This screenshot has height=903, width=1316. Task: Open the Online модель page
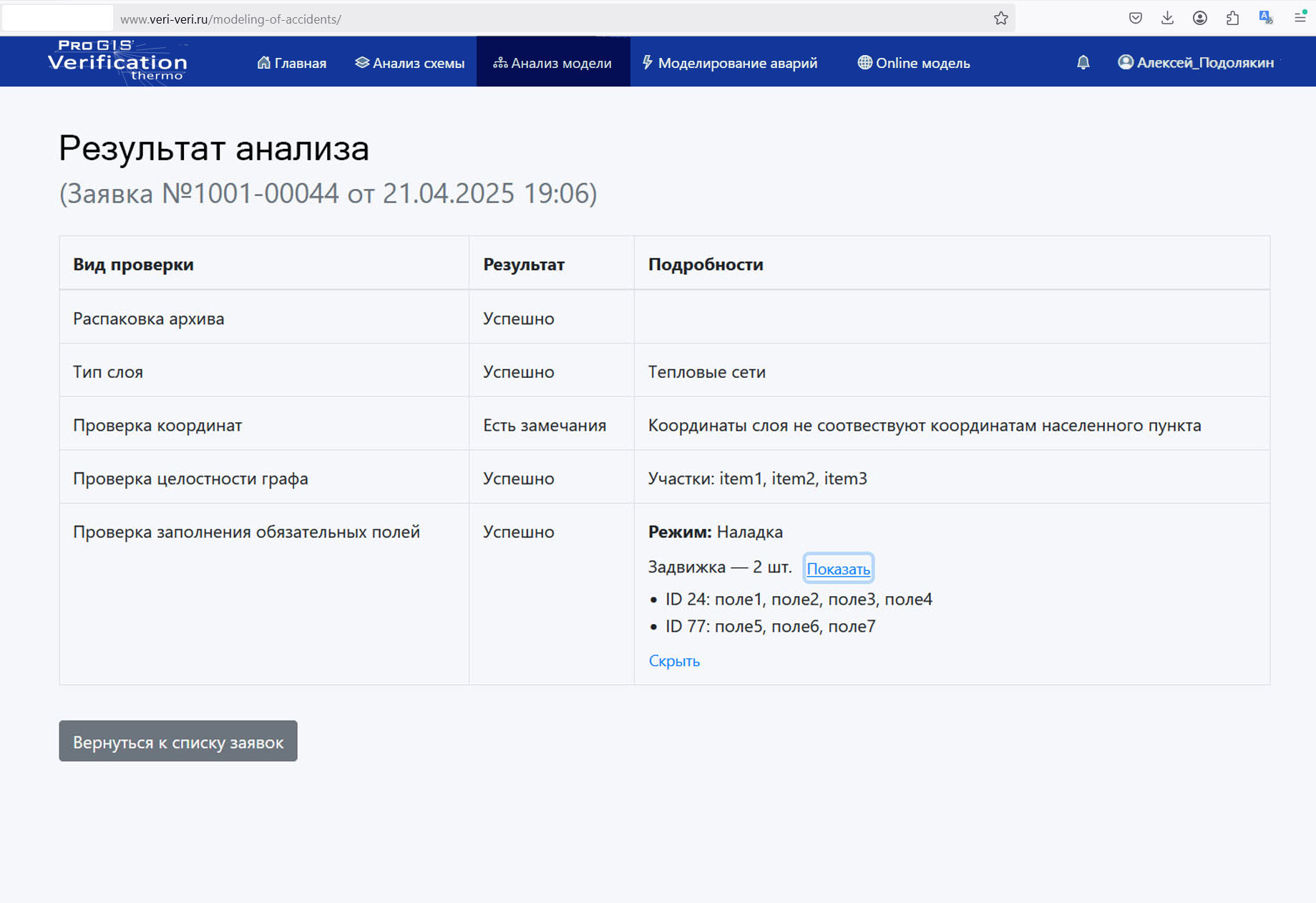tap(923, 62)
